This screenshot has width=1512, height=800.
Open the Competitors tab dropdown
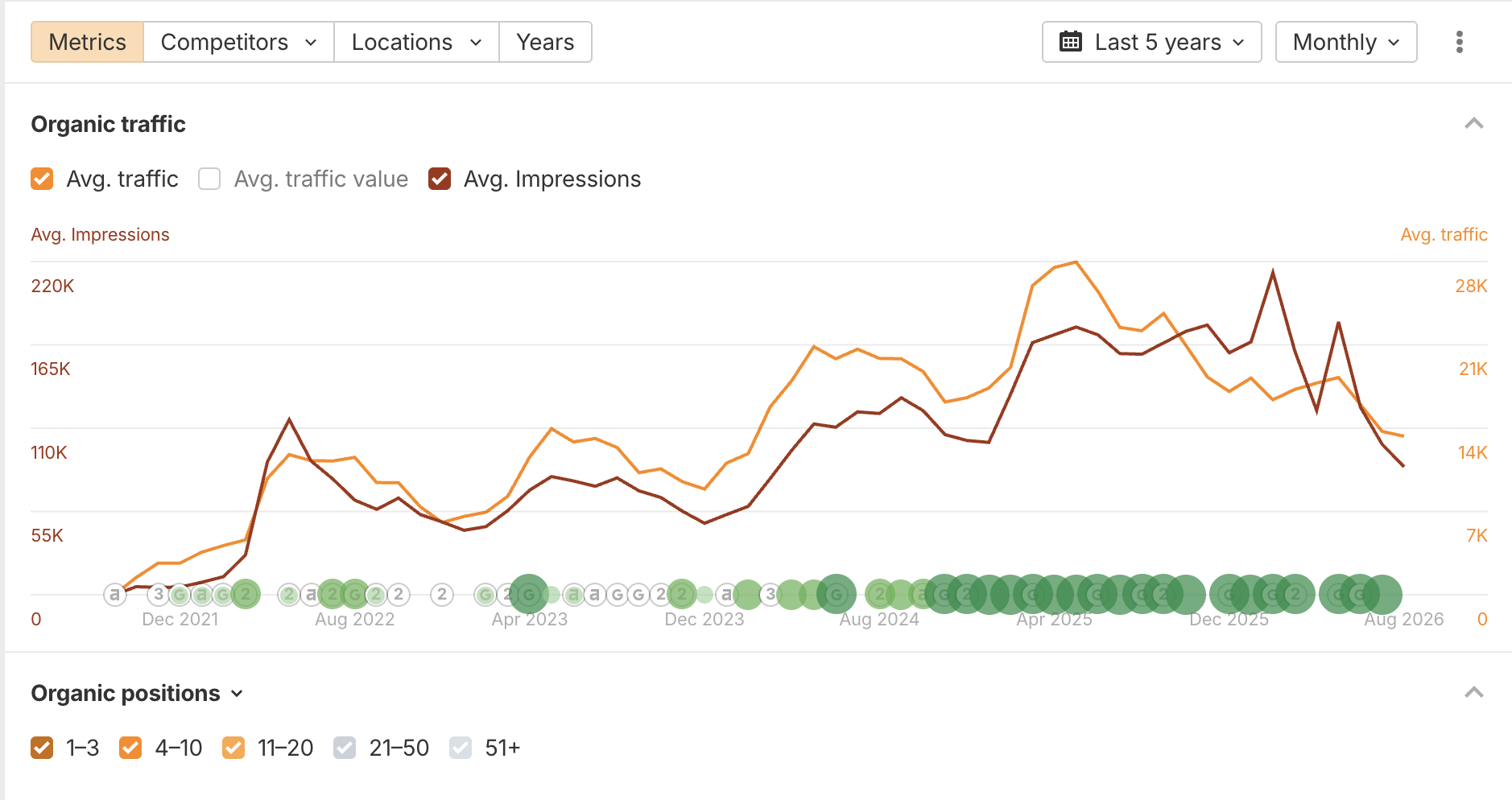[x=238, y=42]
